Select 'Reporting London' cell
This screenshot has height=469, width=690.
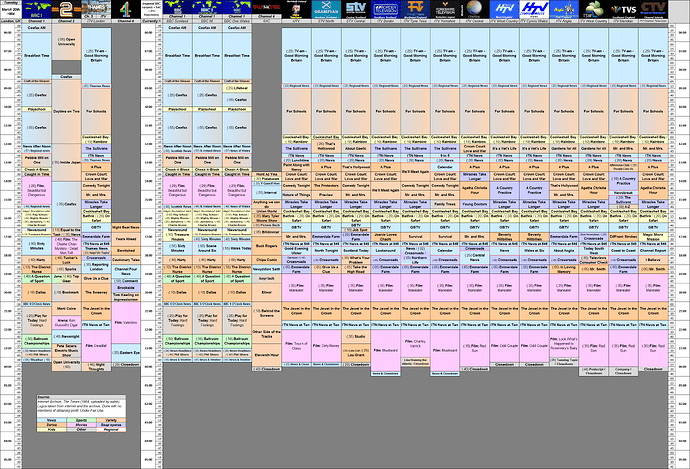[96, 267]
